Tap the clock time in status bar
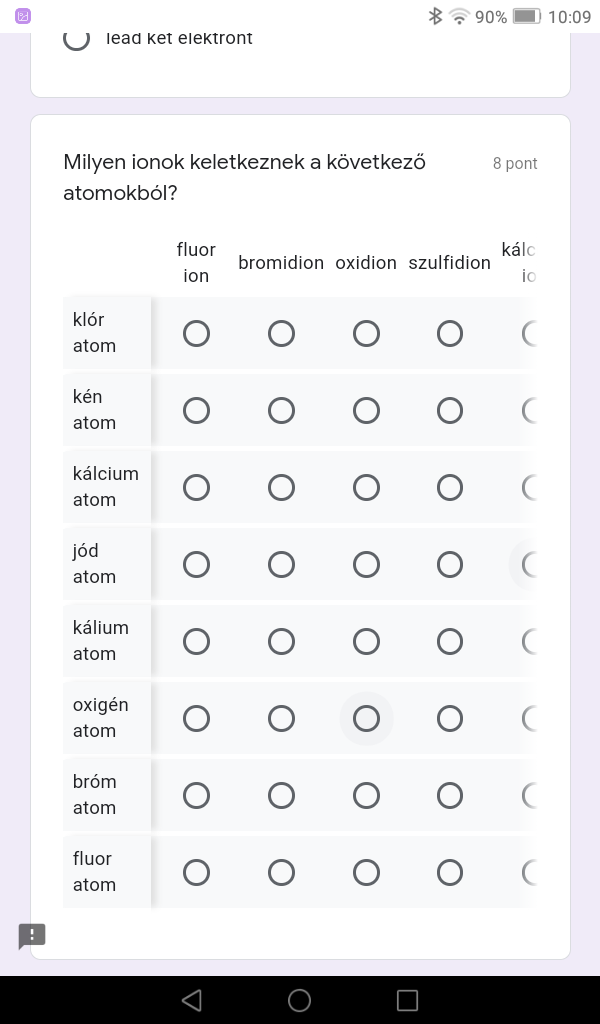This screenshot has height=1024, width=600. click(x=570, y=16)
